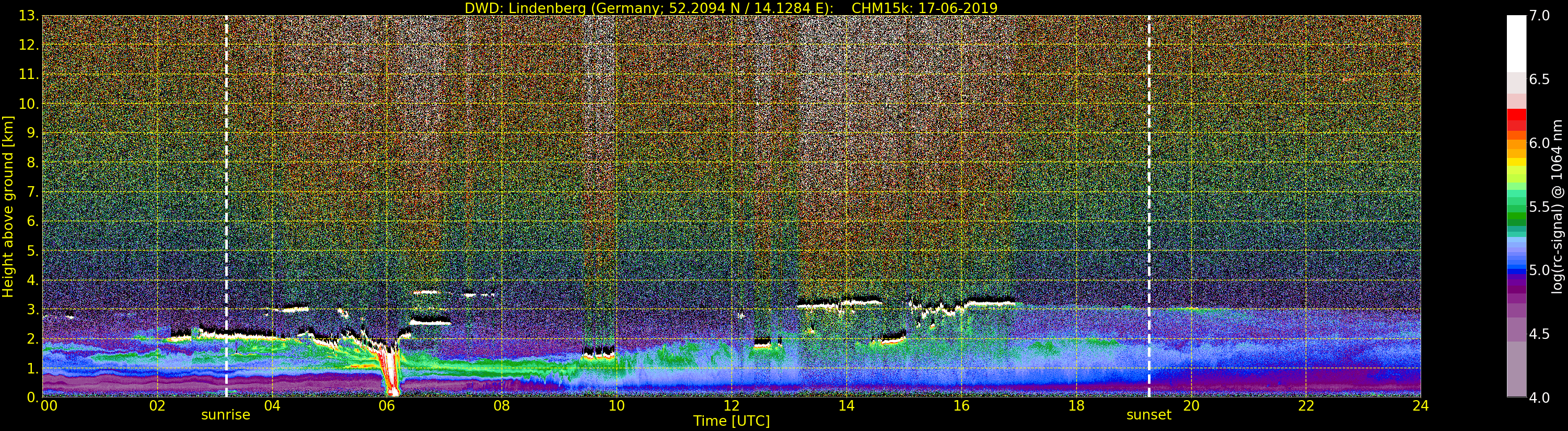Click the x-axis tick label '06'
This screenshot has width=1568, height=431.
[x=387, y=405]
